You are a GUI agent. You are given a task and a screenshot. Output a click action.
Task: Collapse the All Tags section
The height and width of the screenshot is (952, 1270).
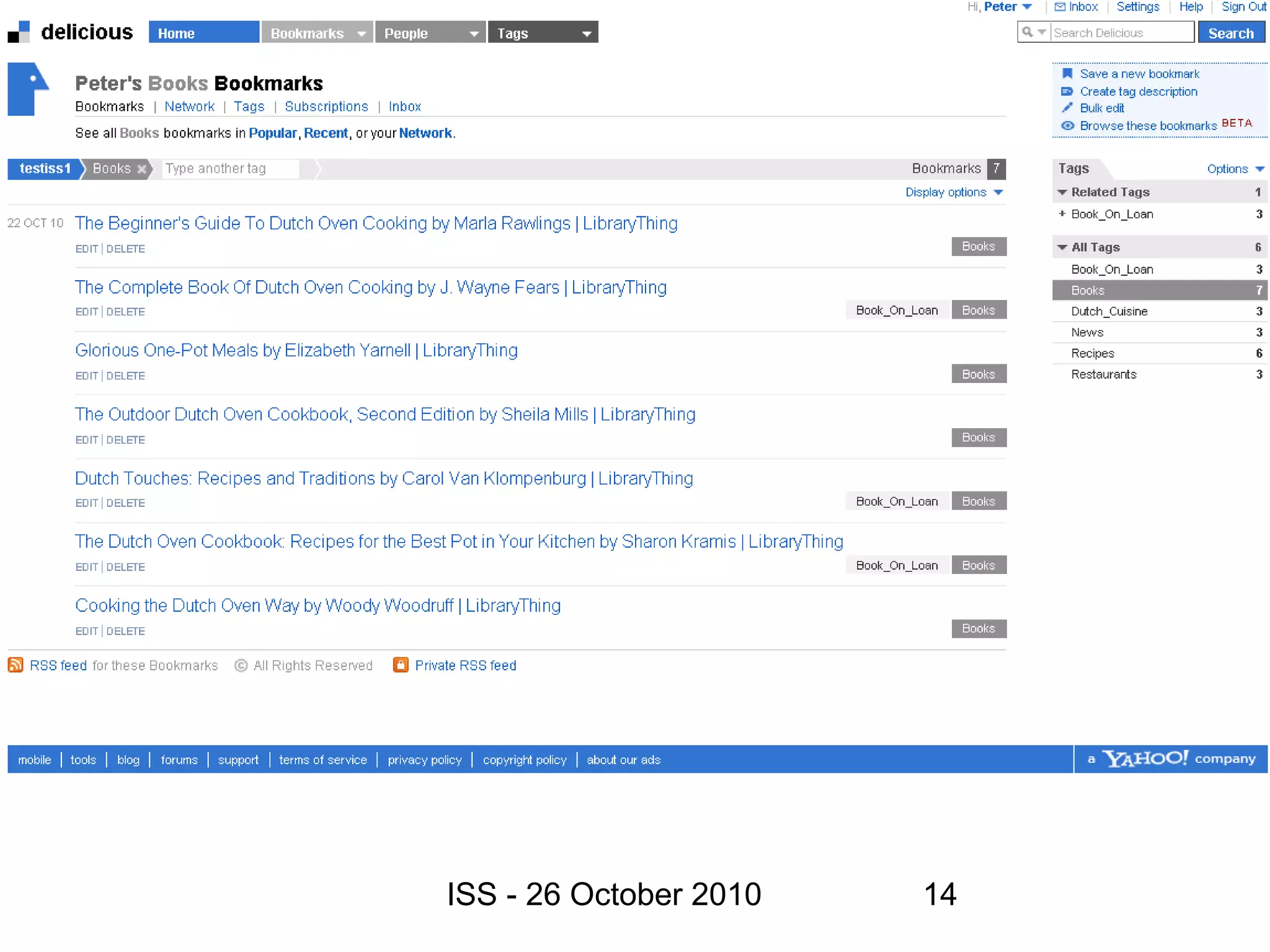point(1062,247)
